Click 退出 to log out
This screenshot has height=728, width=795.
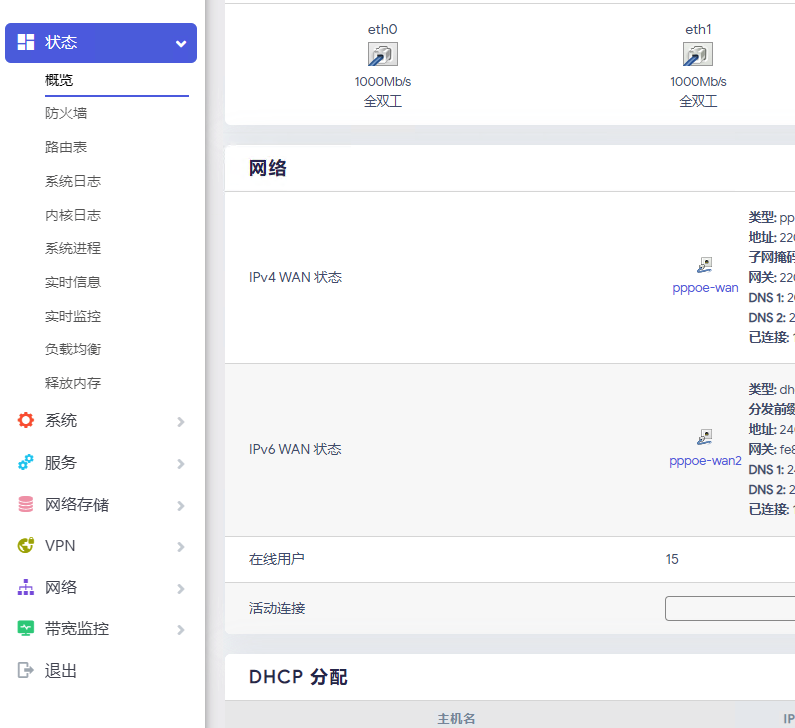61,671
